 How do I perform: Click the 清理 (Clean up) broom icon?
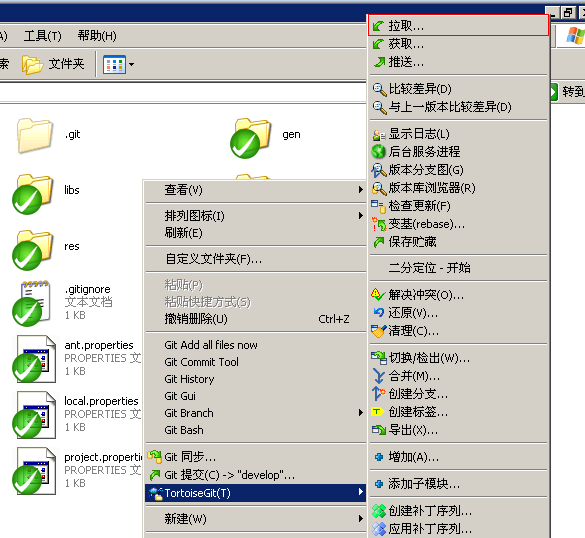(x=378, y=331)
